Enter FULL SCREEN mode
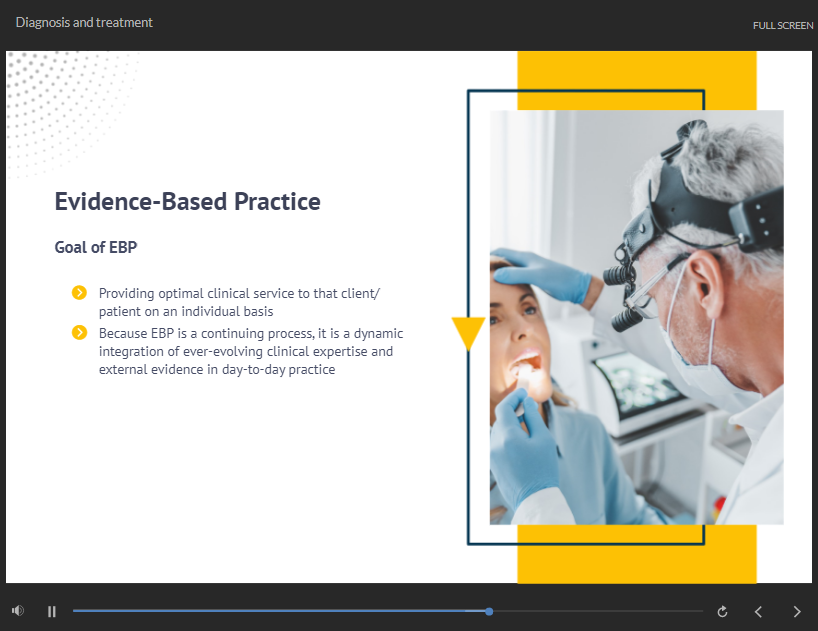The image size is (818, 631). 782,25
